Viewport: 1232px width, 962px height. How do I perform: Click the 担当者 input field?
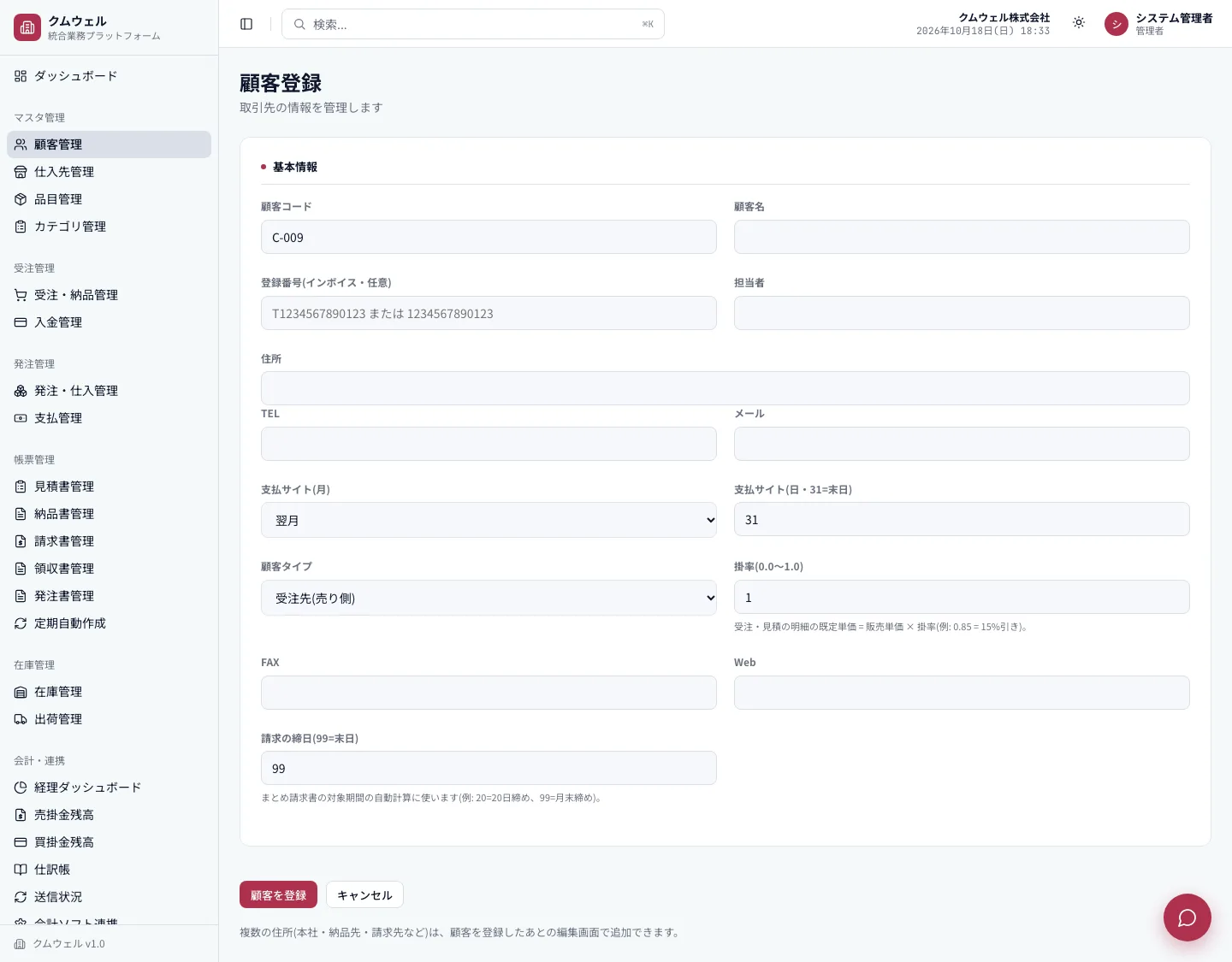click(962, 313)
